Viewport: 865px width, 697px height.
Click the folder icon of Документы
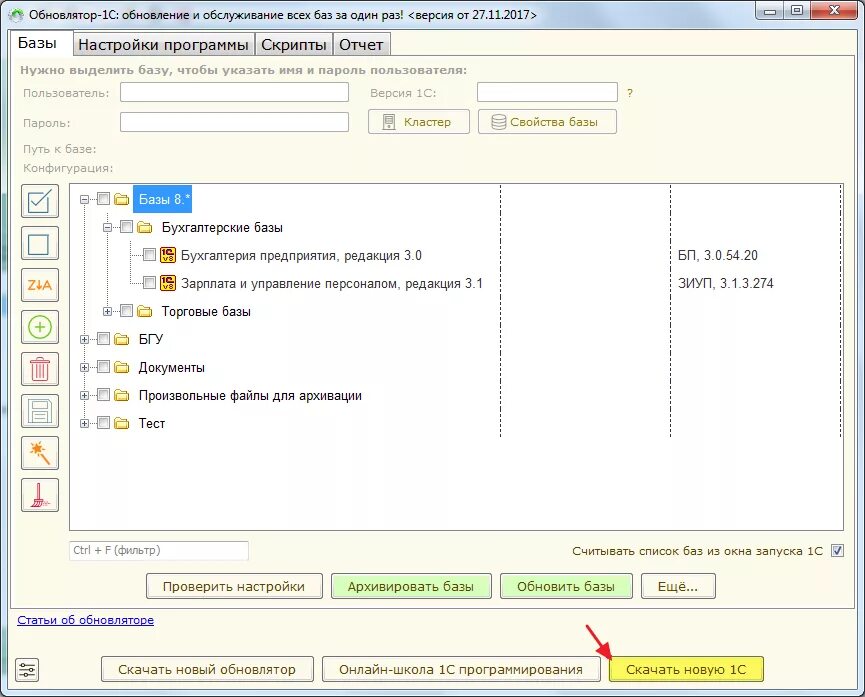click(x=121, y=368)
